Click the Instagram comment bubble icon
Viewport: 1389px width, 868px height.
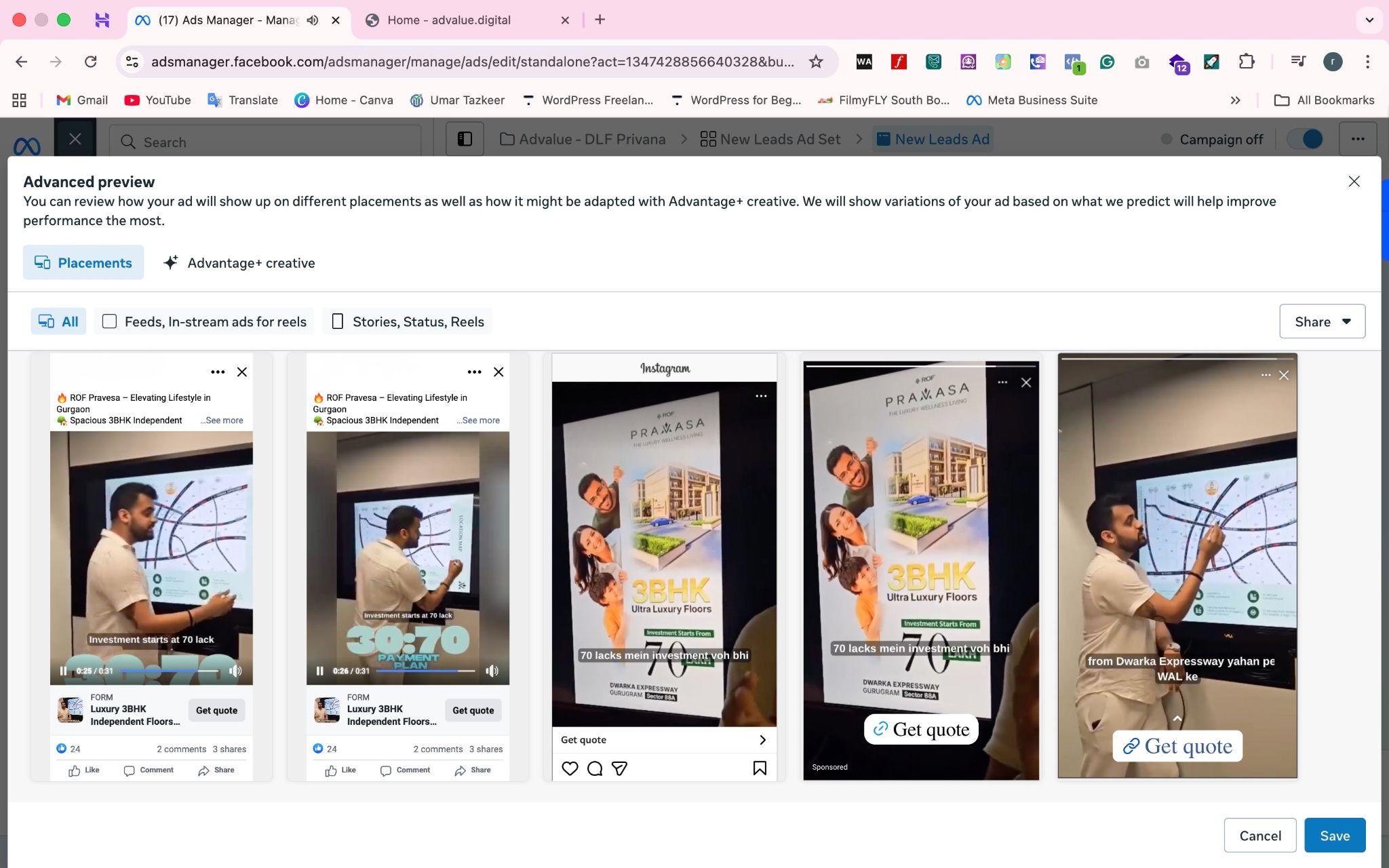595,768
